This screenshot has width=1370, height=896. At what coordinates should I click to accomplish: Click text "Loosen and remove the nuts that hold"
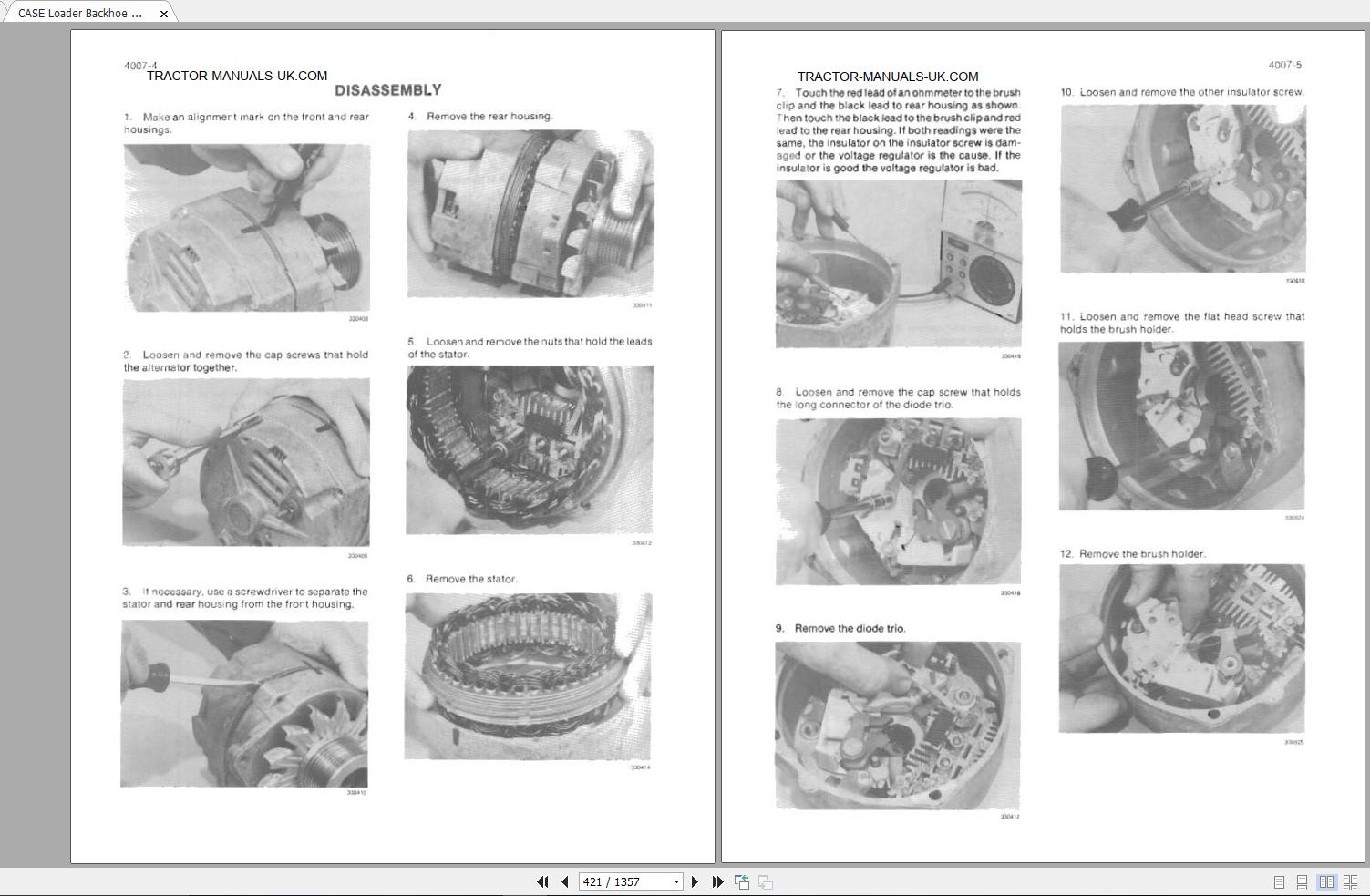click(x=517, y=342)
